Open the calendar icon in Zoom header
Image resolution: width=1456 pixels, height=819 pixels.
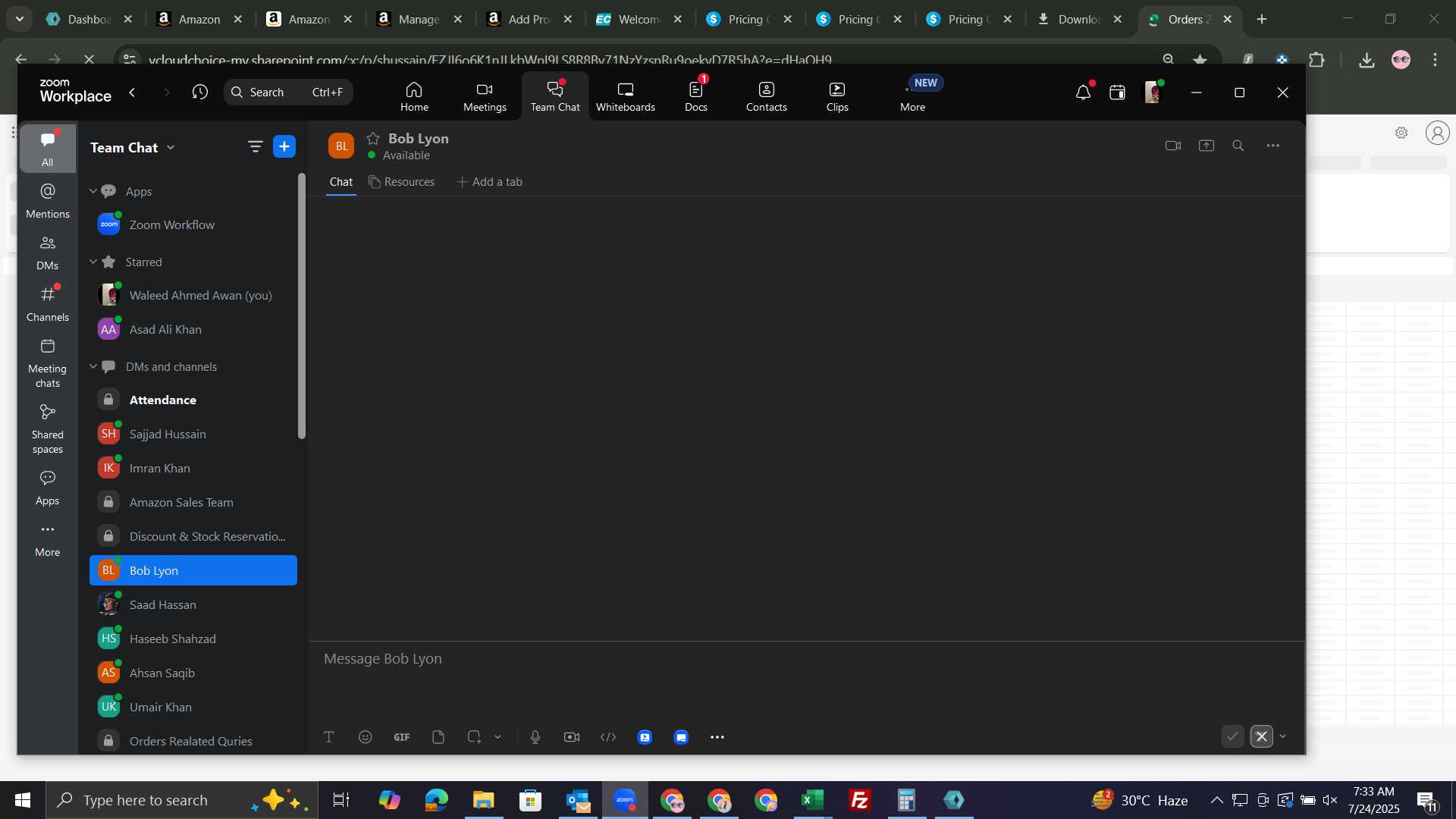point(1117,93)
